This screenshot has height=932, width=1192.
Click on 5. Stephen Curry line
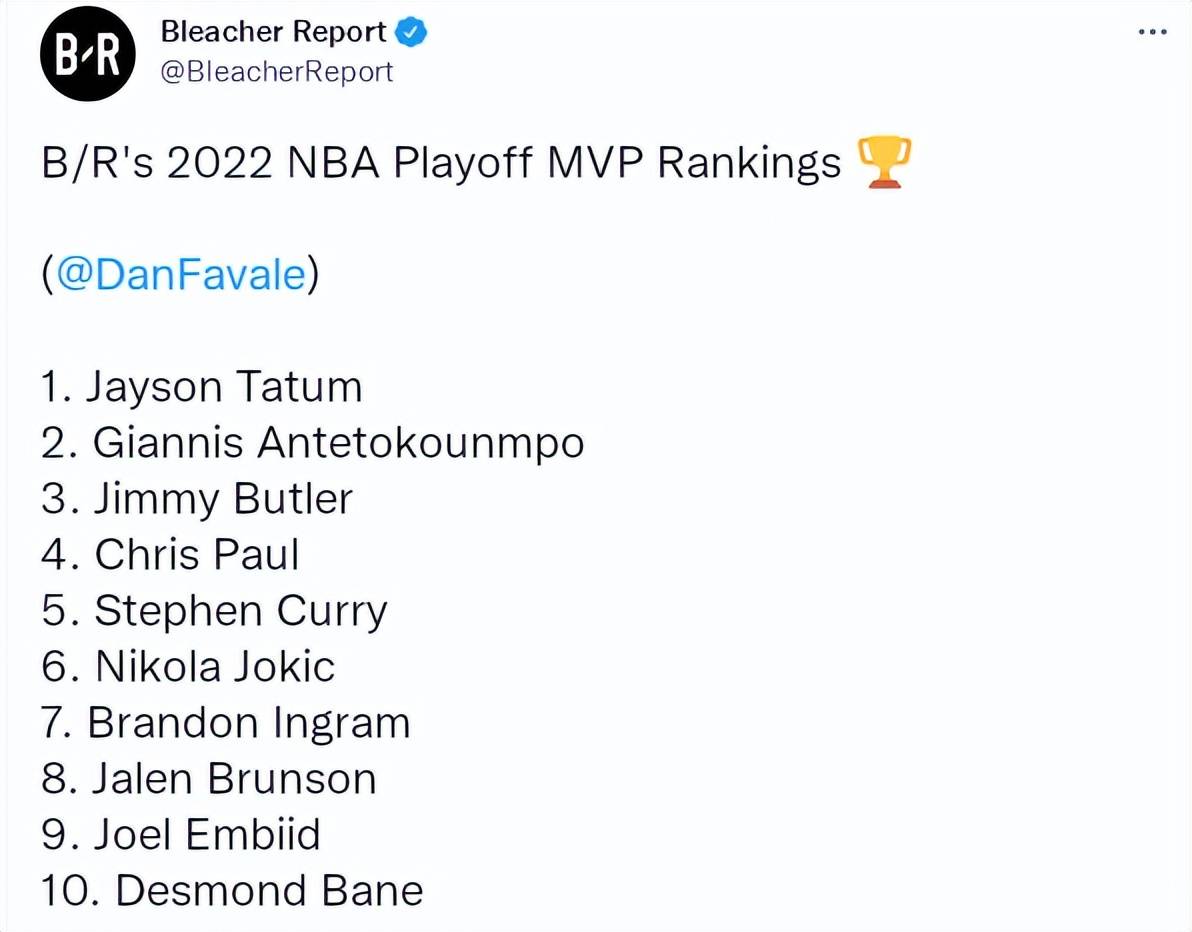pyautogui.click(x=214, y=612)
